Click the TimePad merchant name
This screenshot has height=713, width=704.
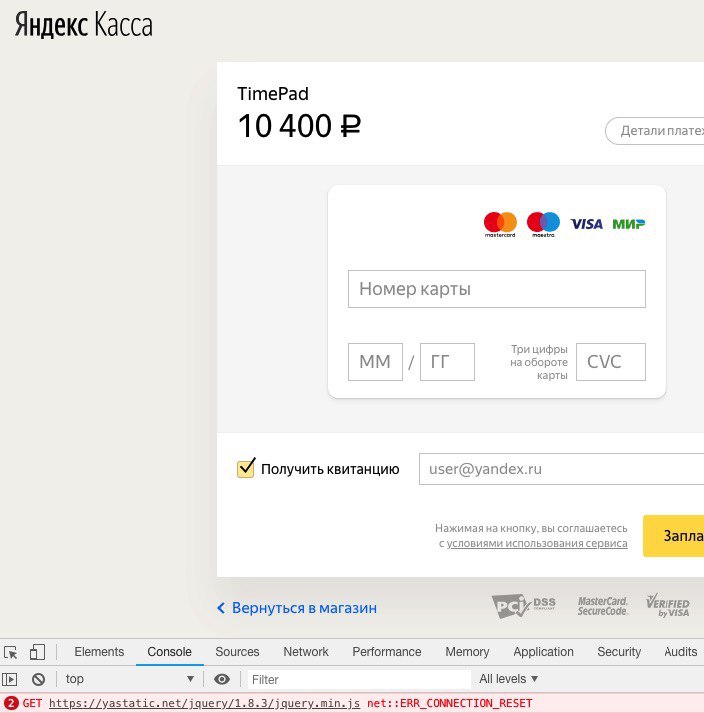[x=273, y=94]
